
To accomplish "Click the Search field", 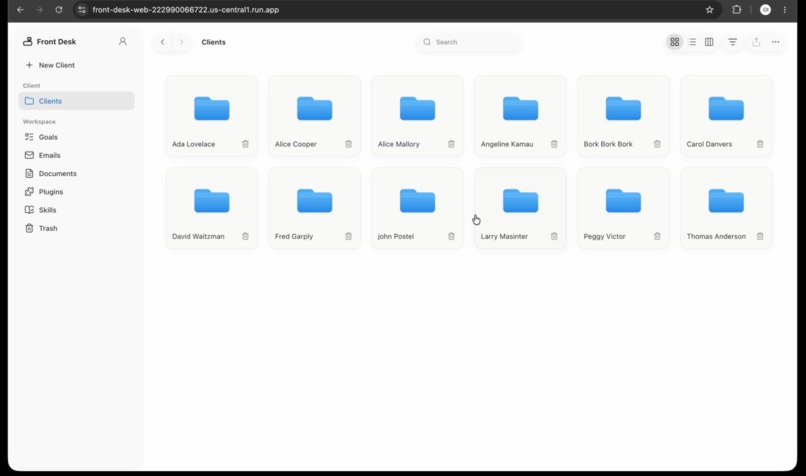I will [x=469, y=42].
